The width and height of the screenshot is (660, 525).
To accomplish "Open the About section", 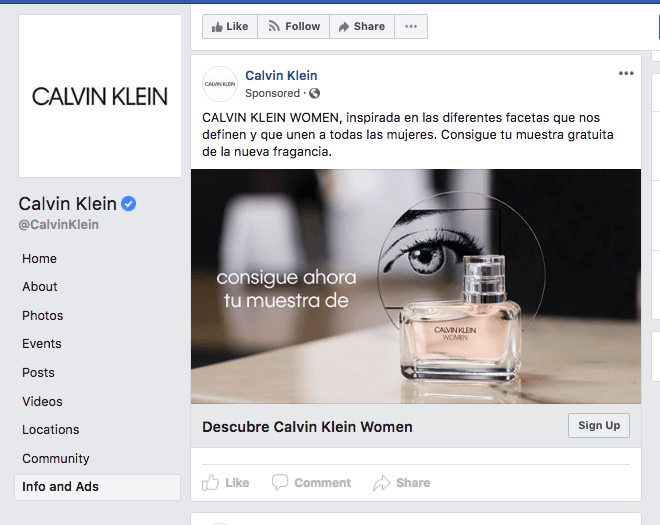I will [x=40, y=287].
